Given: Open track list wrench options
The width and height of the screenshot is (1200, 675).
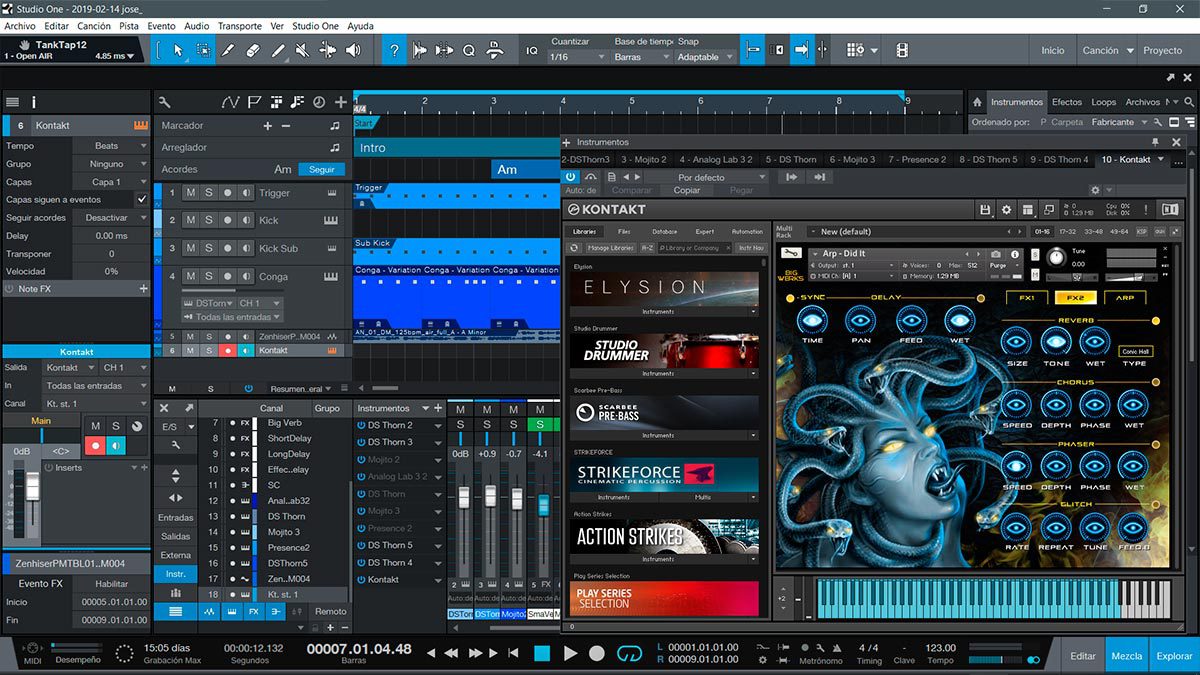Looking at the screenshot, I should coord(165,102).
